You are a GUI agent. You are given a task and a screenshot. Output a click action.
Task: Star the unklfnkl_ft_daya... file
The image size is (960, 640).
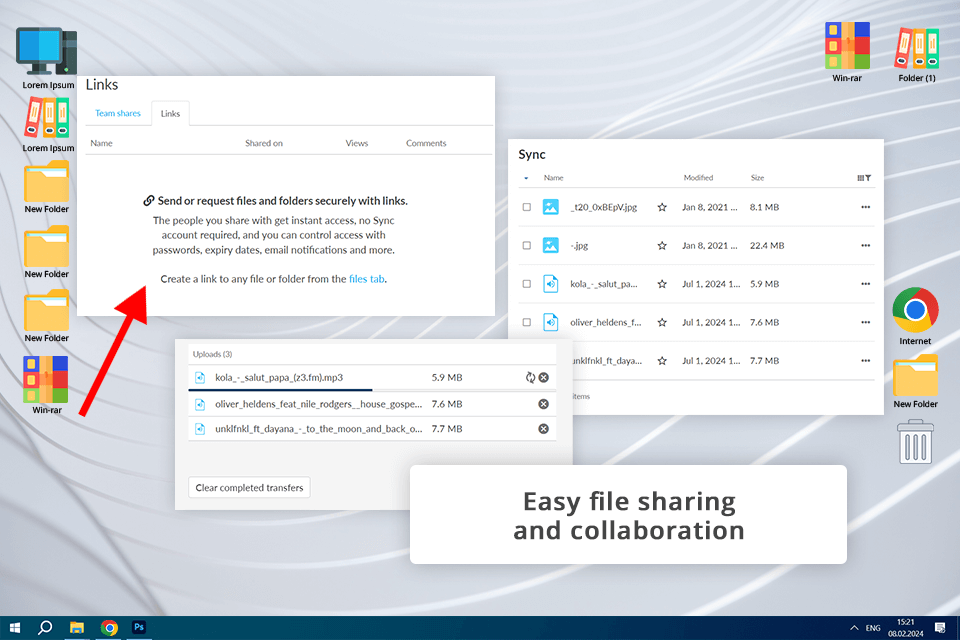click(662, 361)
